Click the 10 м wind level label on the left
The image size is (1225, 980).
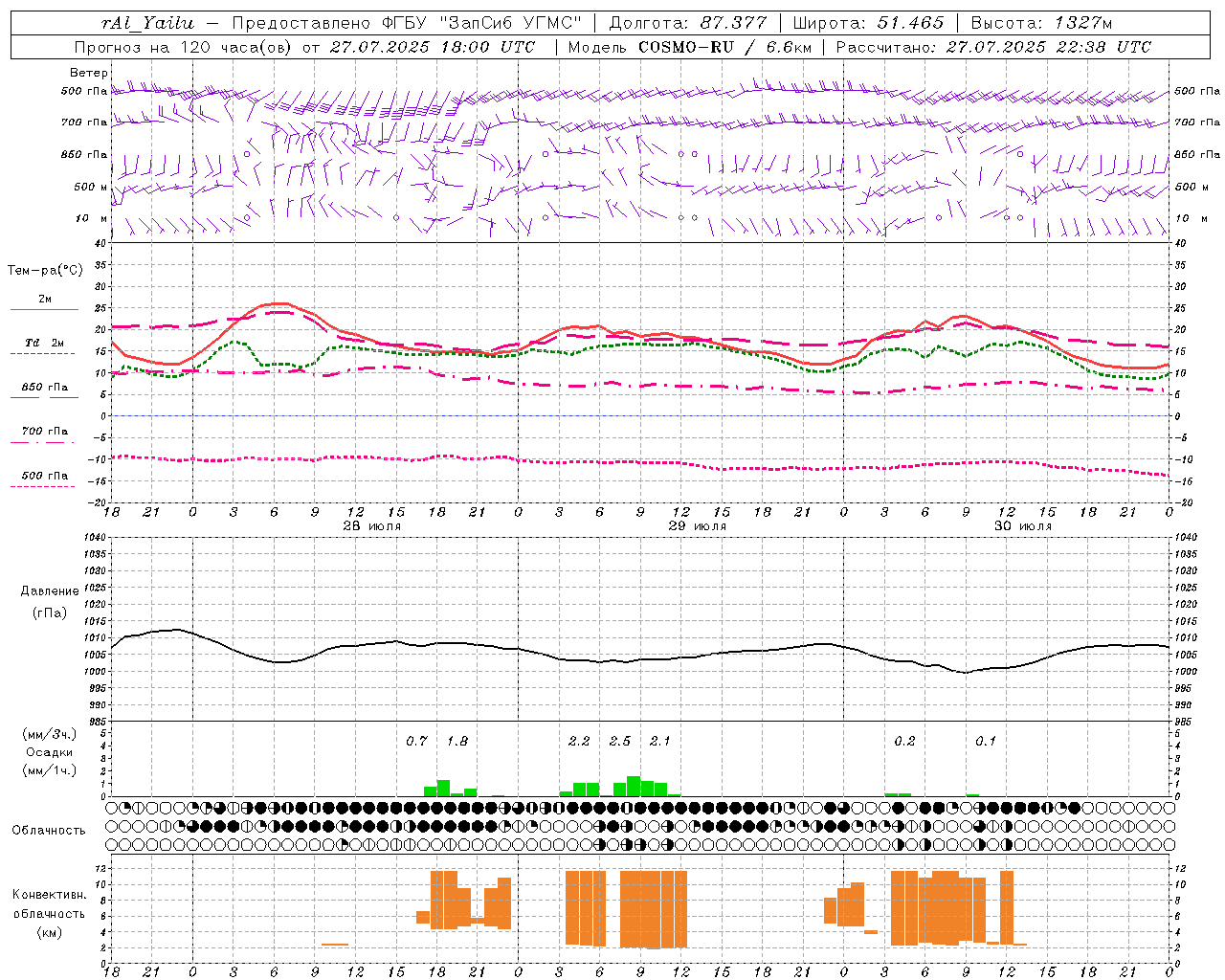point(92,218)
